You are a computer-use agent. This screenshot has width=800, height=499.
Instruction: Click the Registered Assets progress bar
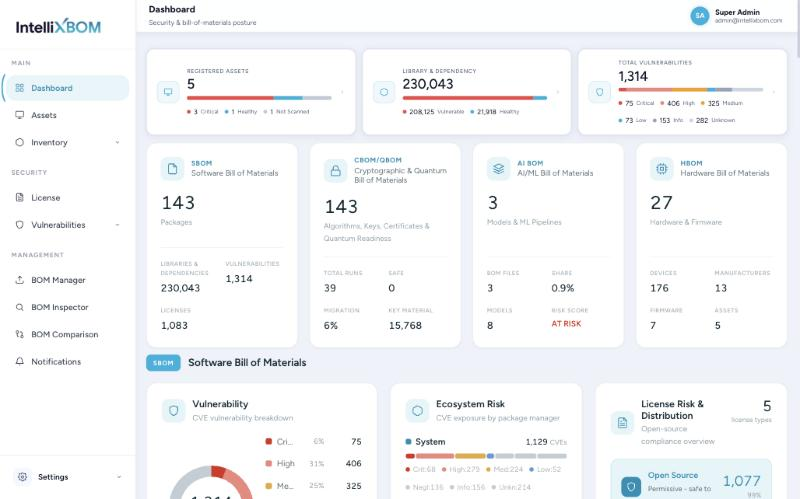259,98
